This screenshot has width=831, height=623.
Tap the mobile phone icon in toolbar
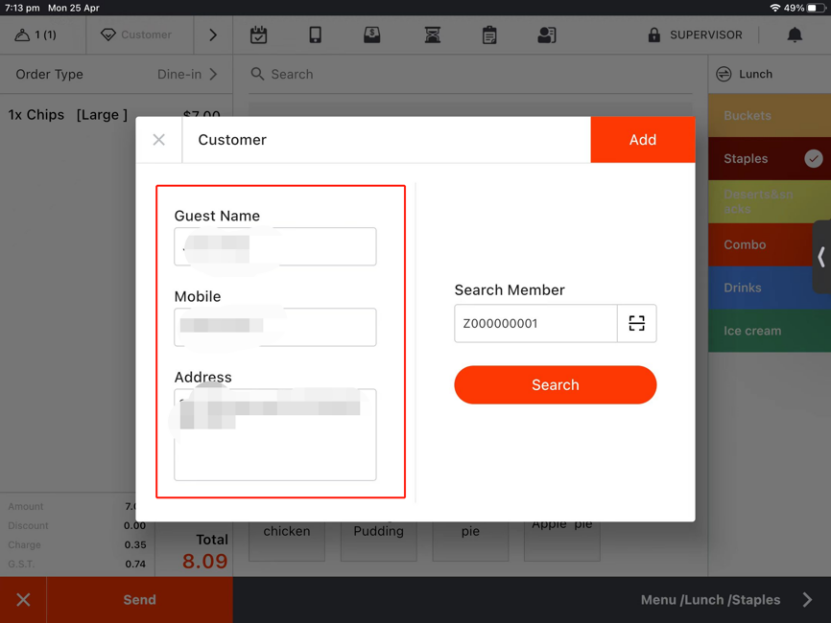tap(315, 35)
